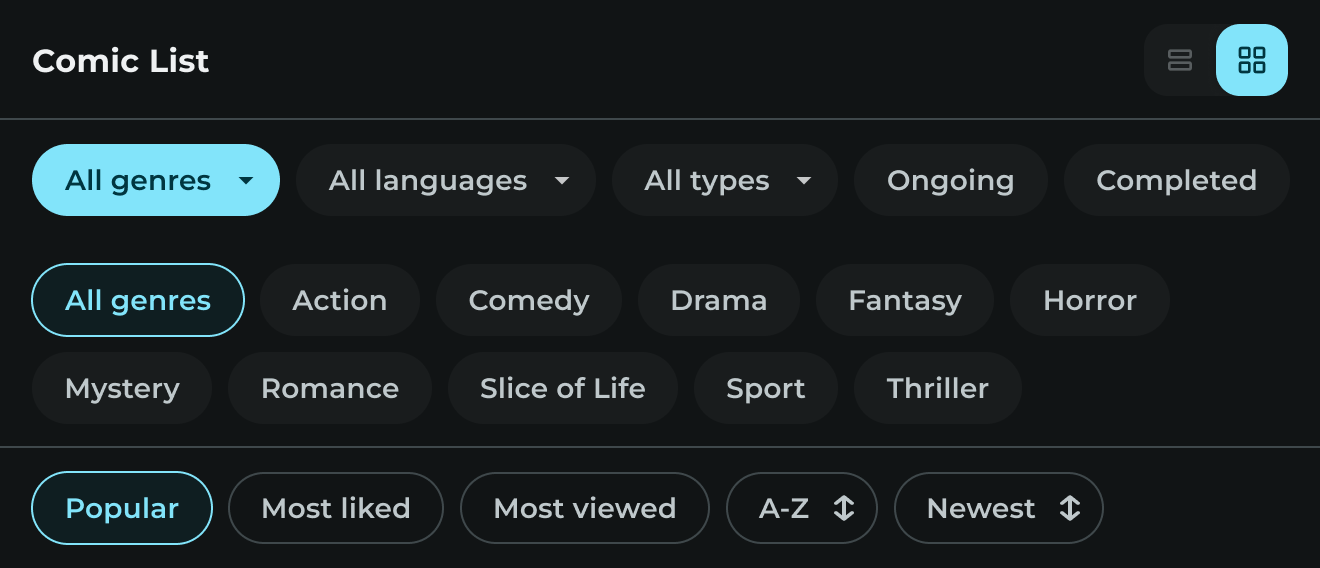Toggle Newest sort direction arrows
The height and width of the screenshot is (568, 1320).
1070,508
